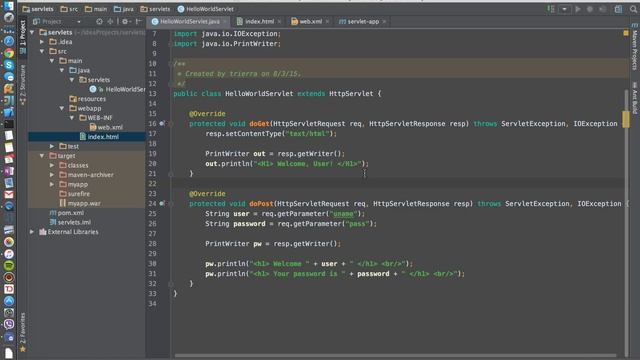Viewport: 640px width, 360px height.
Task: Click the servlets root breadcrumb
Action: tap(38, 9)
